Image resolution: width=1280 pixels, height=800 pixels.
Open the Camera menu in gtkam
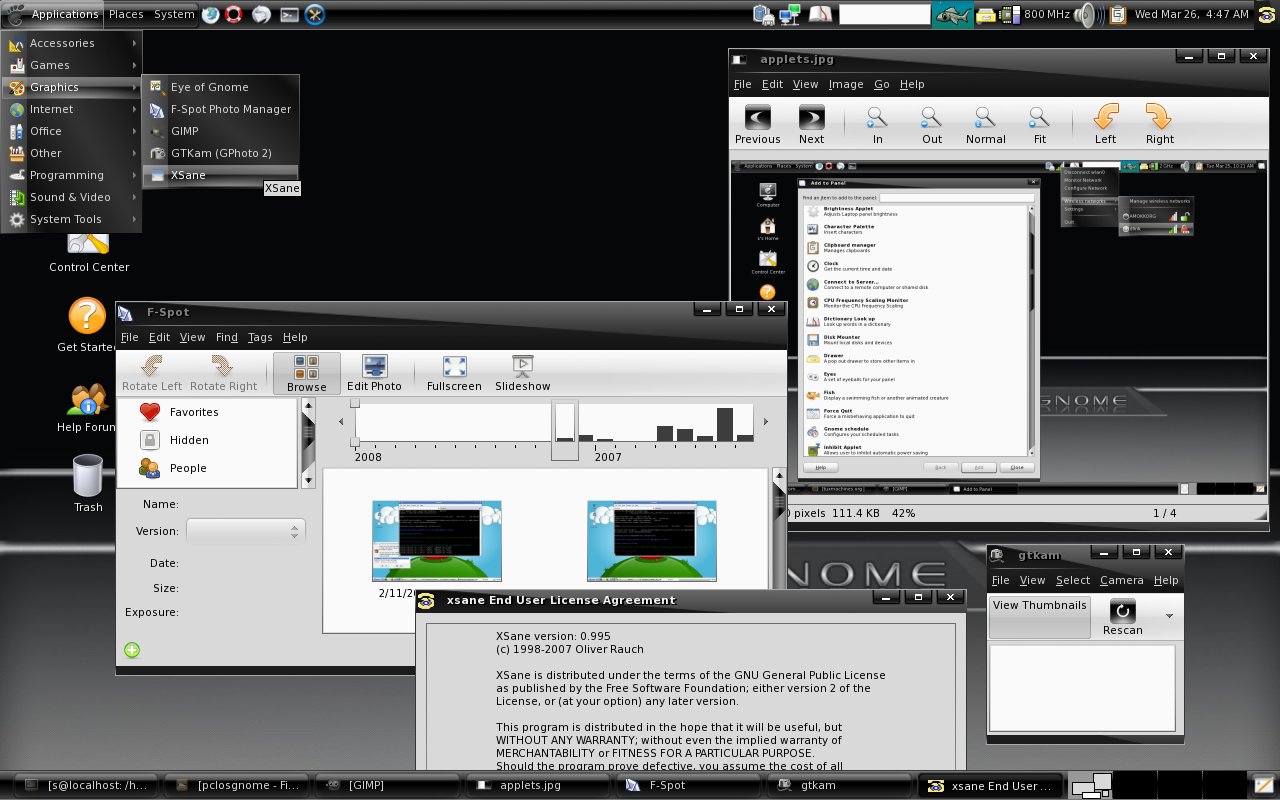coord(1121,580)
